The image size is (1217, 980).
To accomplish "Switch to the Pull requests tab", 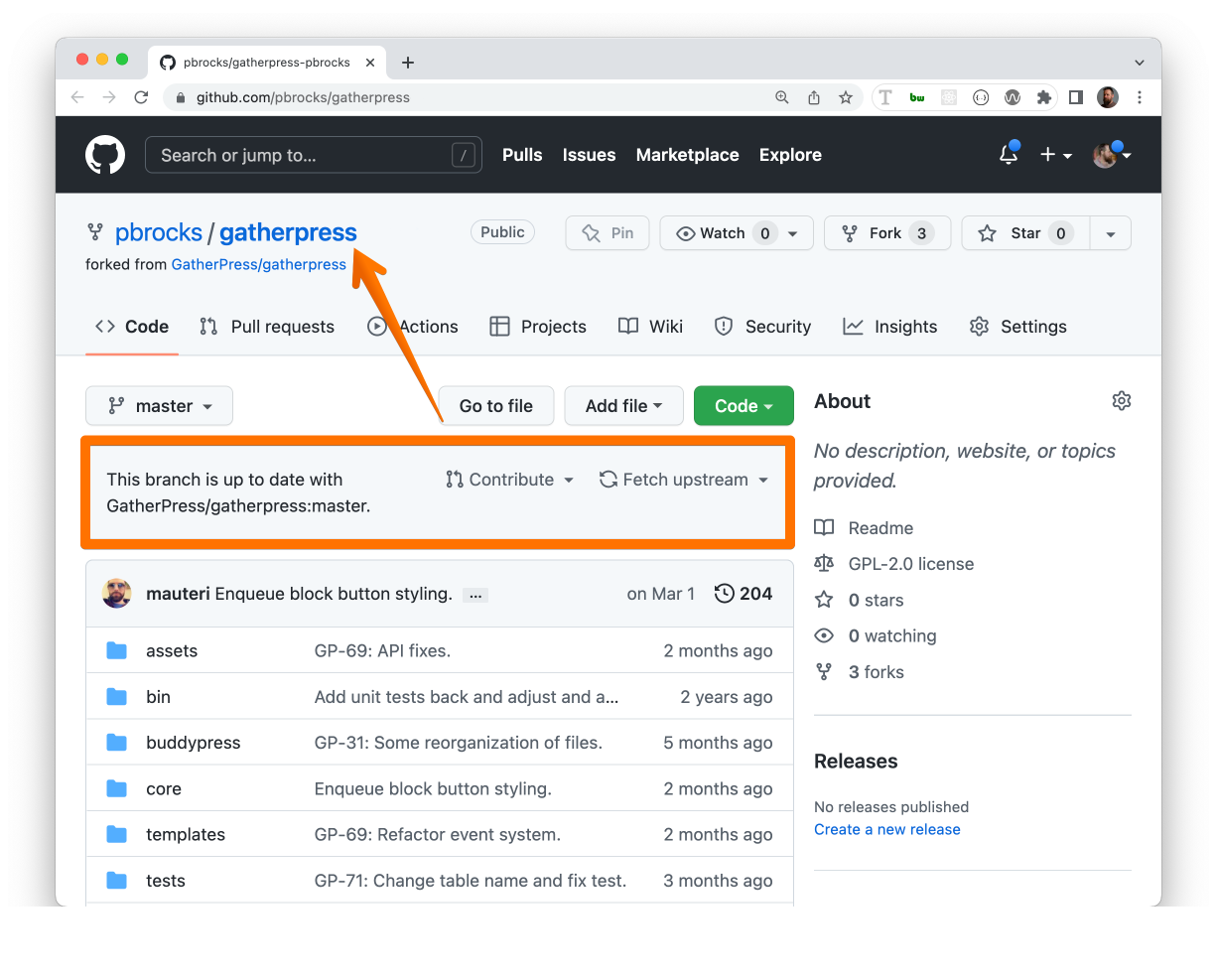I will pos(267,327).
